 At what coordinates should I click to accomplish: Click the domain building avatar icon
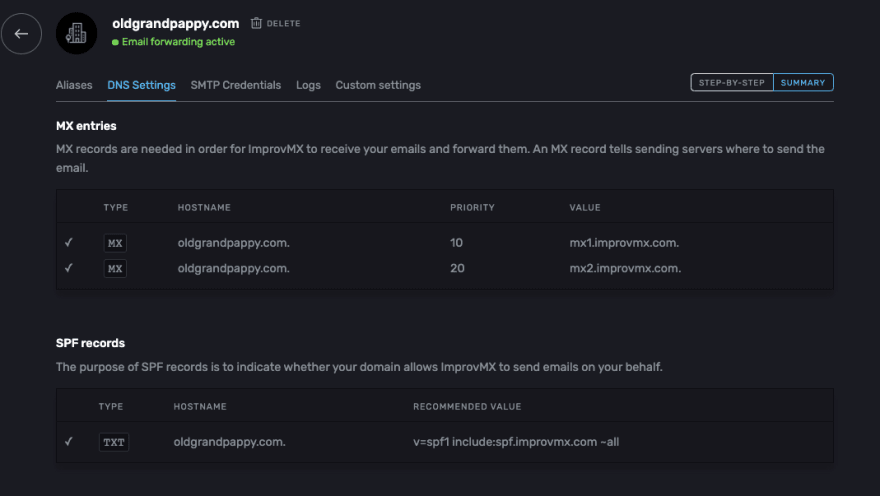pos(76,34)
